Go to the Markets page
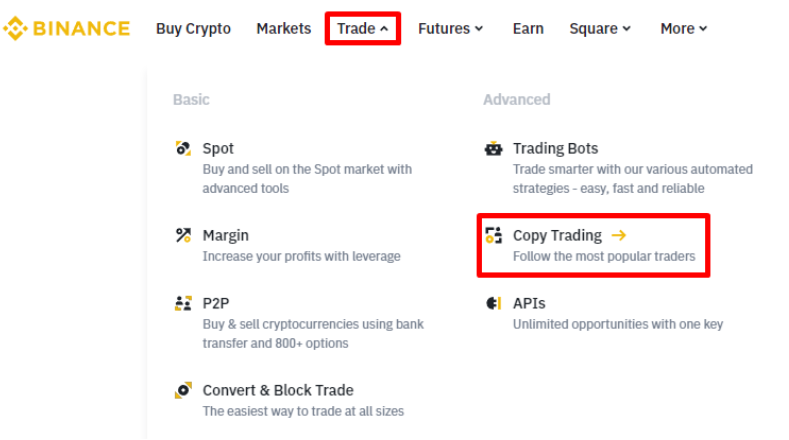The image size is (789, 440). (283, 28)
